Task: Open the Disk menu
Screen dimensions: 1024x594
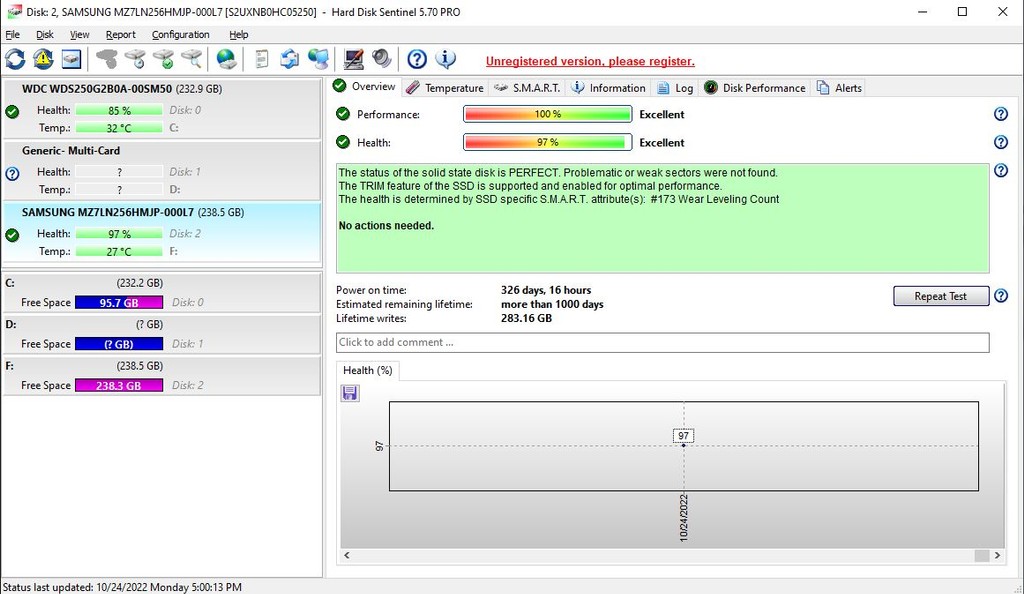Action: coord(44,35)
